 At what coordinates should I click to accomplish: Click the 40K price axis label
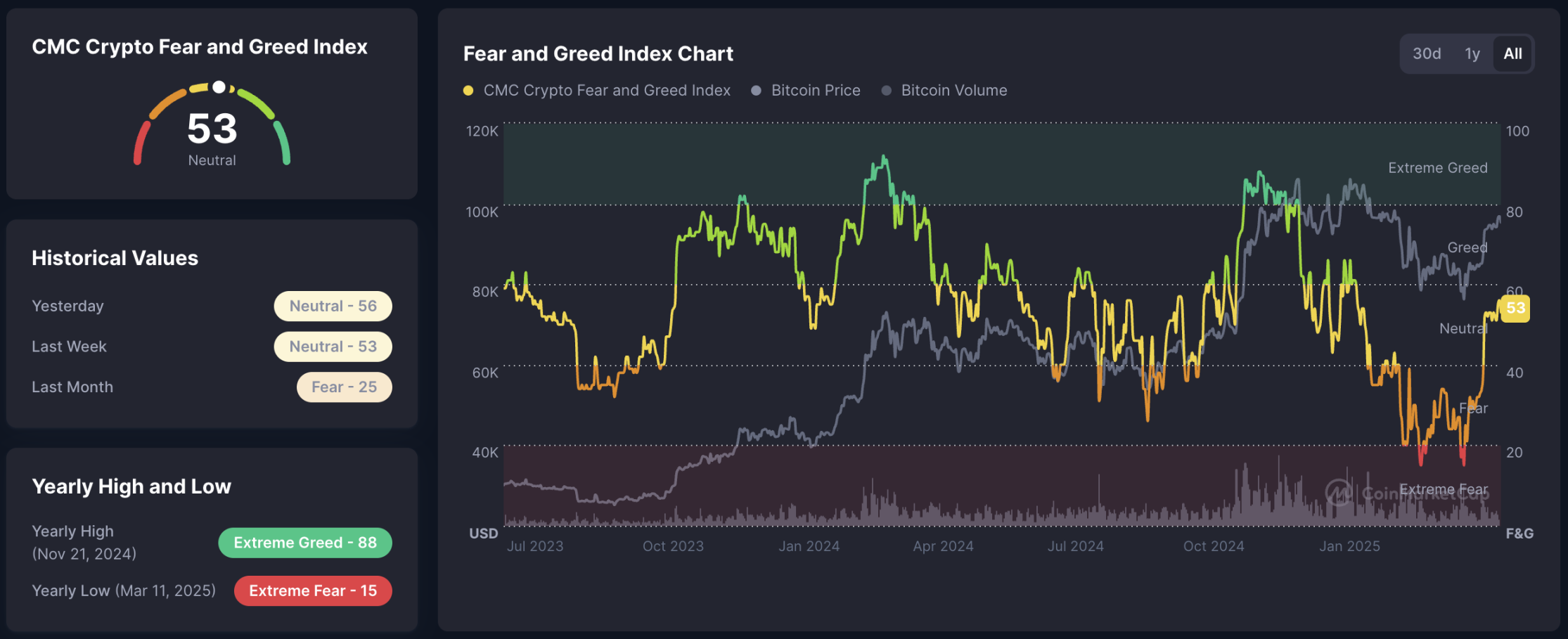(x=484, y=453)
